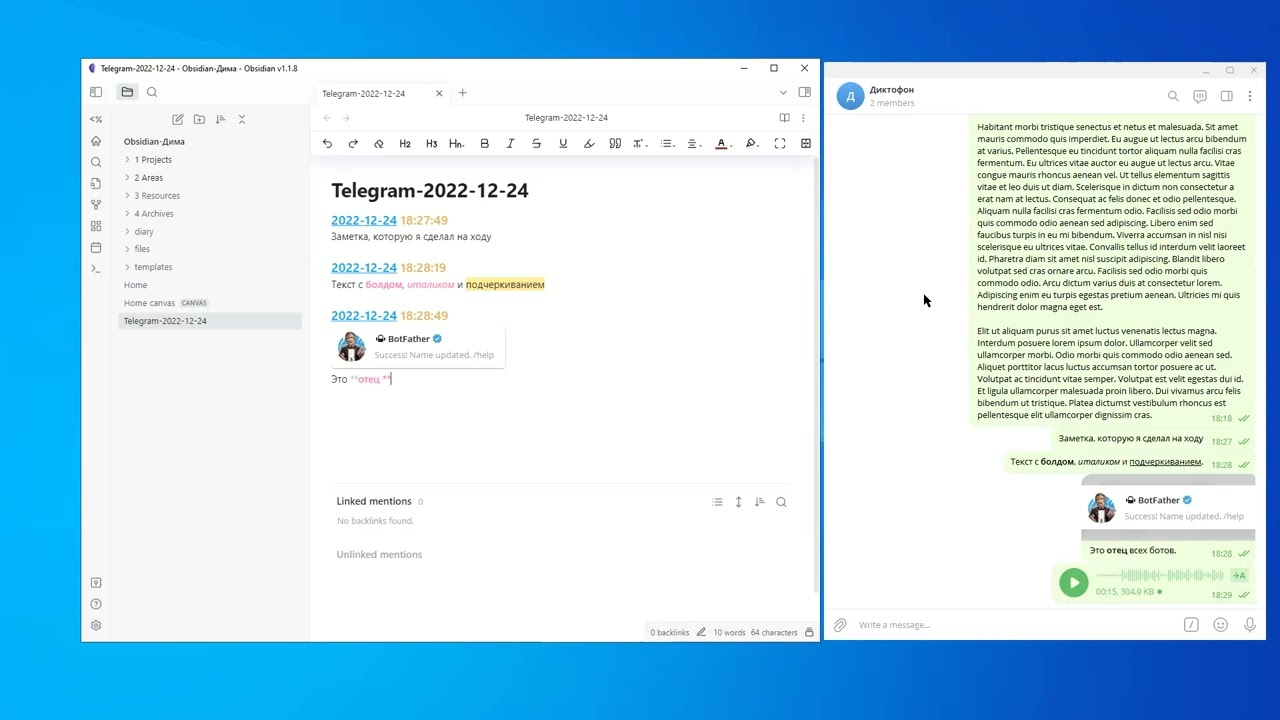Click the 2022-12-24 link at 18:28:49
Screen dimensions: 1280x720
(x=364, y=316)
